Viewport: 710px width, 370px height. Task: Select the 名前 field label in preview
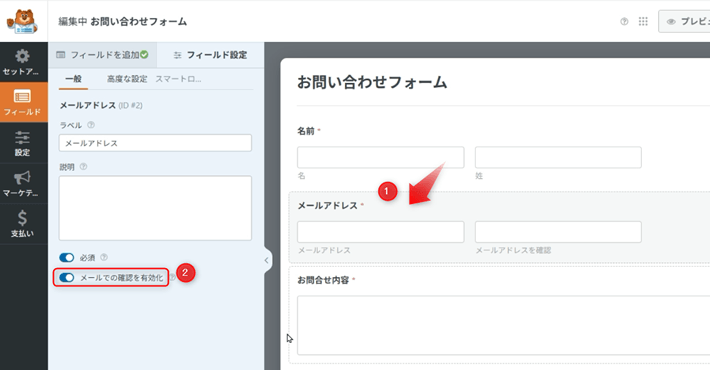tap(306, 131)
